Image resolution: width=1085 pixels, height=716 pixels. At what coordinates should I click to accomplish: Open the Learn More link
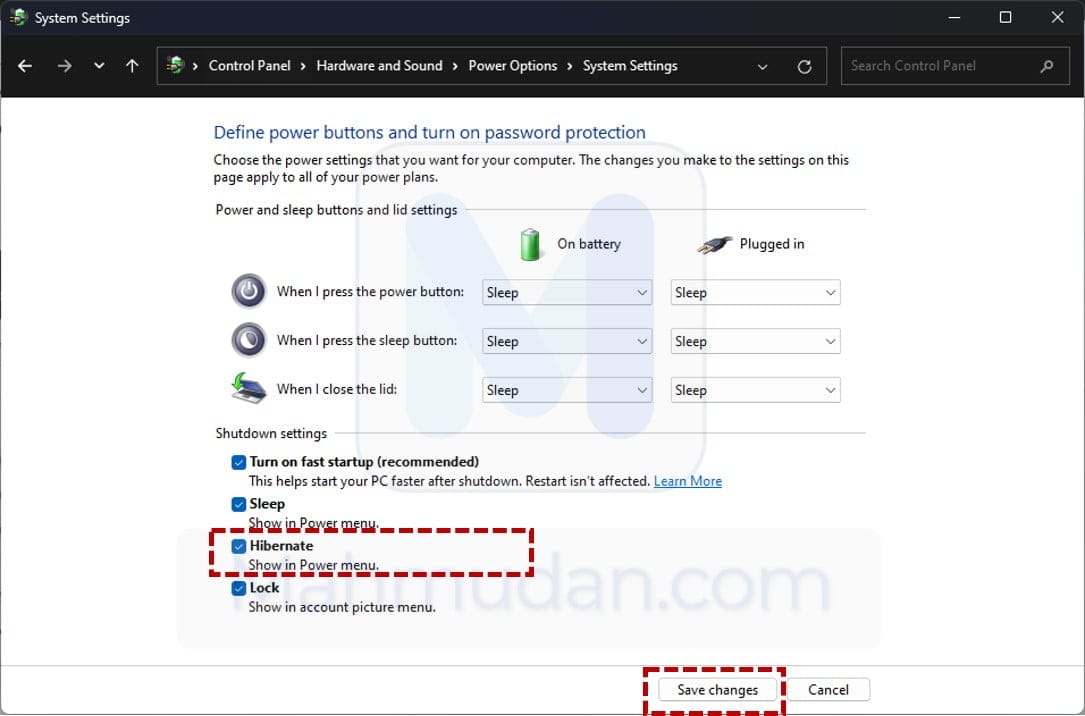[x=687, y=481]
